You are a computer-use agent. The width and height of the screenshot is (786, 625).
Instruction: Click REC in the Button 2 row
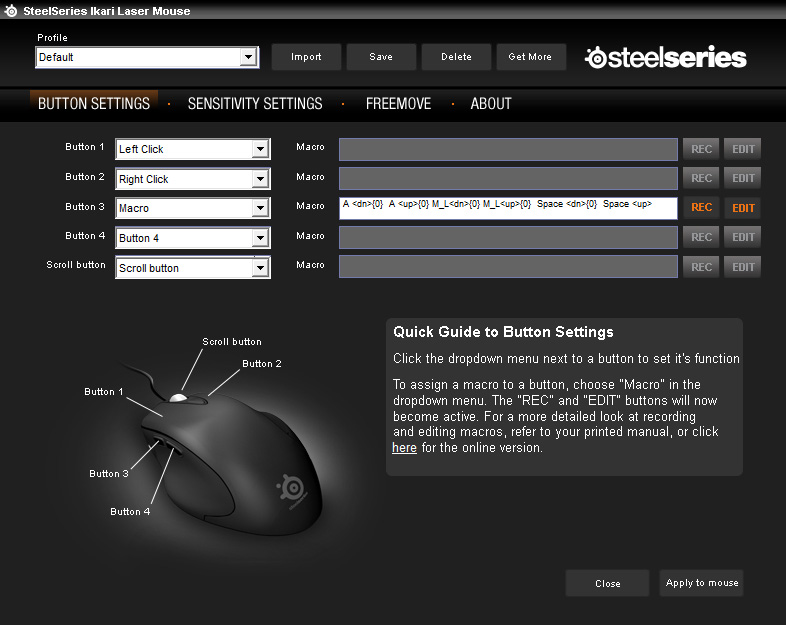(x=701, y=178)
